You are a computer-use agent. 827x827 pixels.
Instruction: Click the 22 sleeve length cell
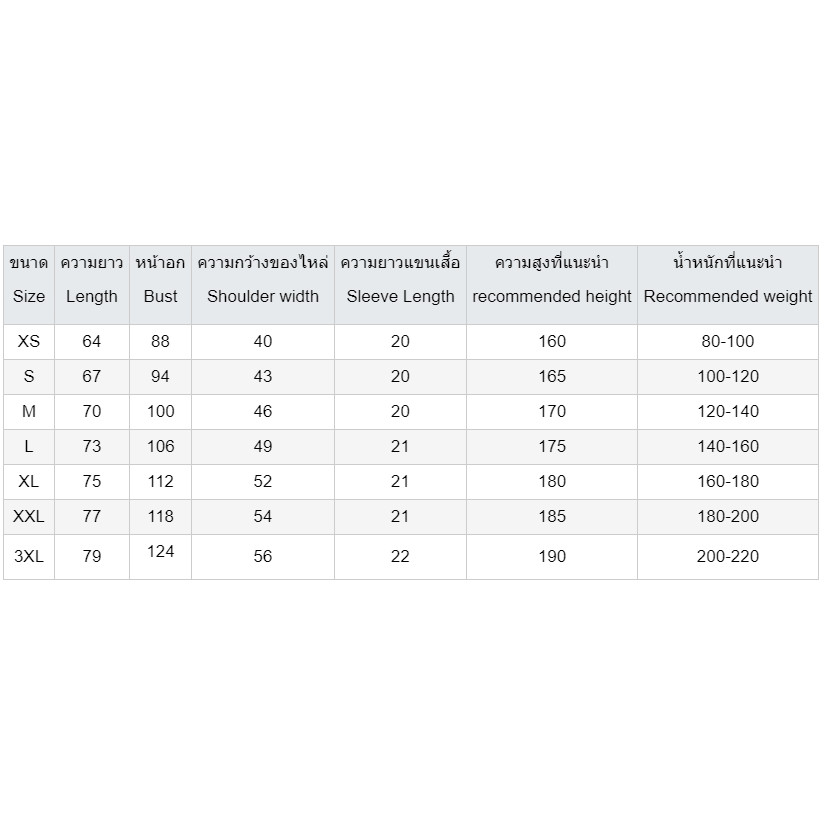400,556
